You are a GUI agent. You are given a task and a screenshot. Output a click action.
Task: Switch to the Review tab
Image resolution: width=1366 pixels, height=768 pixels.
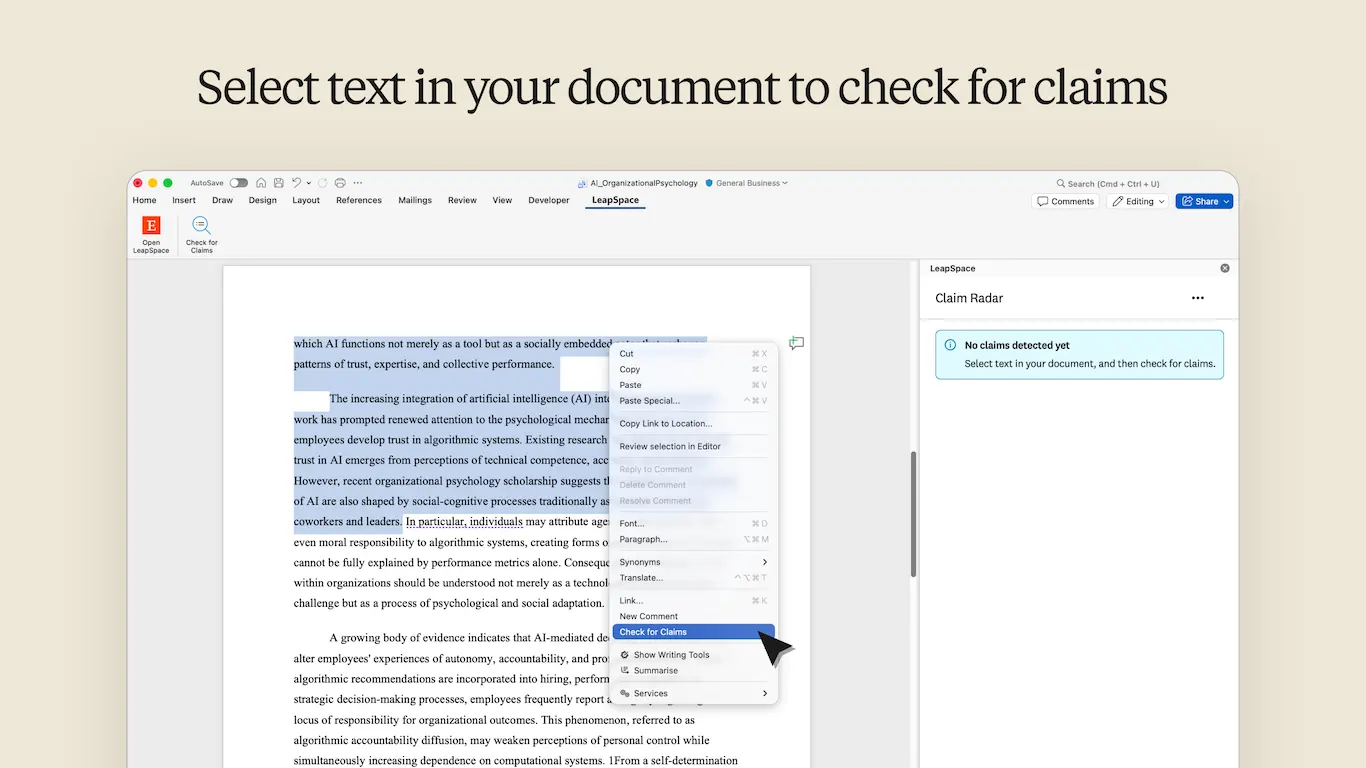pos(462,200)
